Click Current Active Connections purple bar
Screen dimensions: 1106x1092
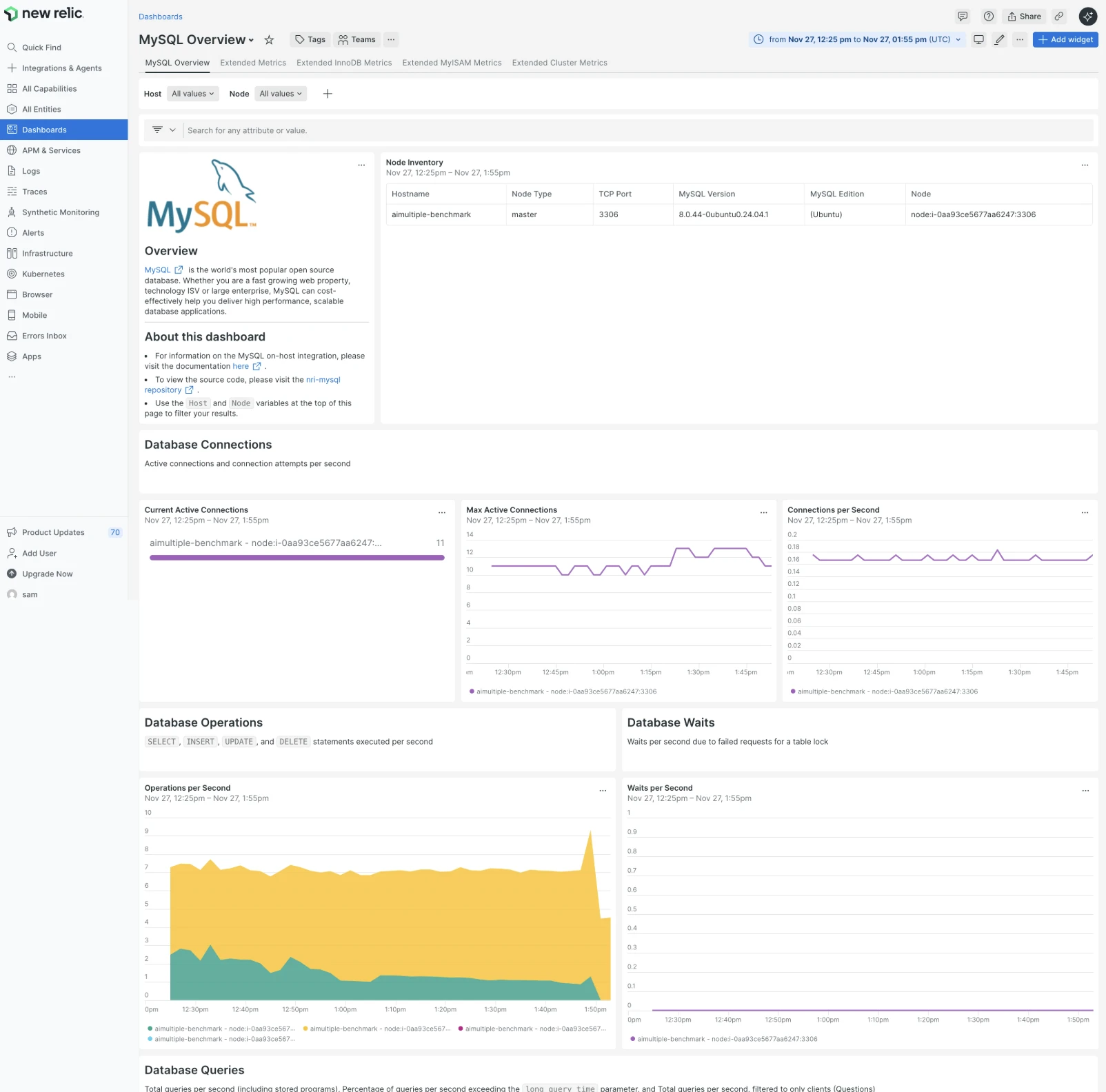click(297, 558)
